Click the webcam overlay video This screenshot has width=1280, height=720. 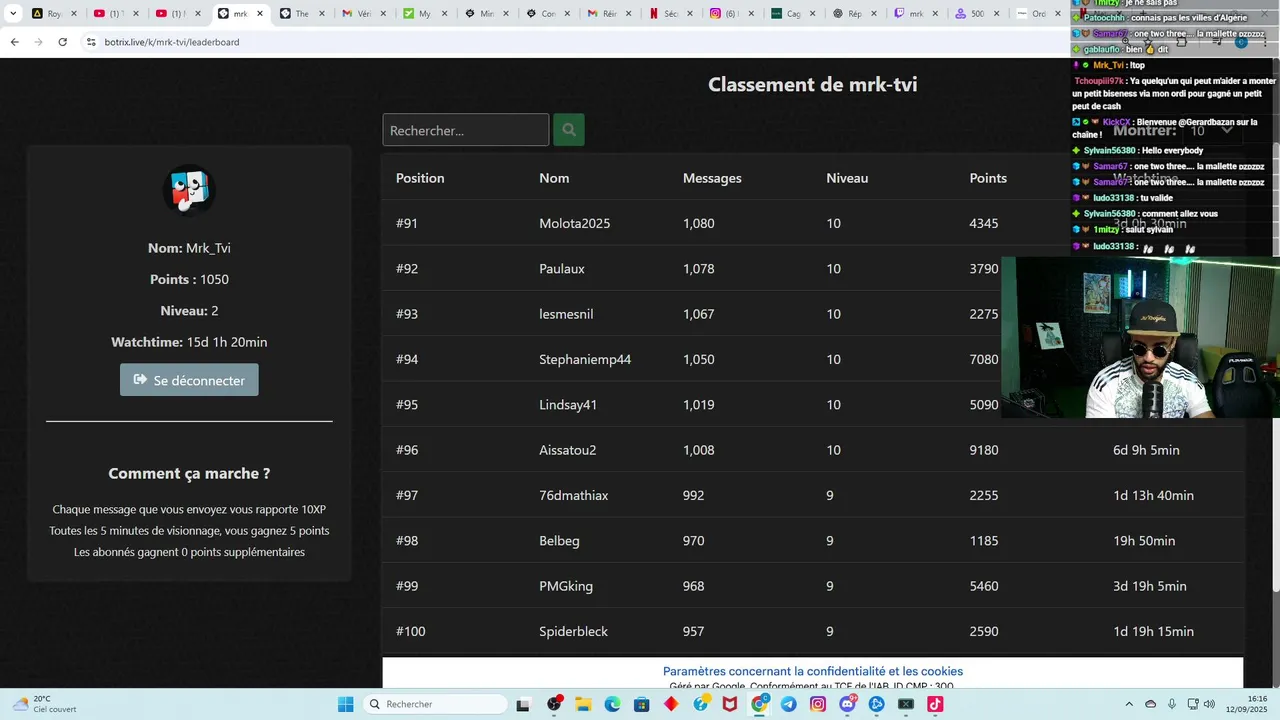[x=1141, y=337]
